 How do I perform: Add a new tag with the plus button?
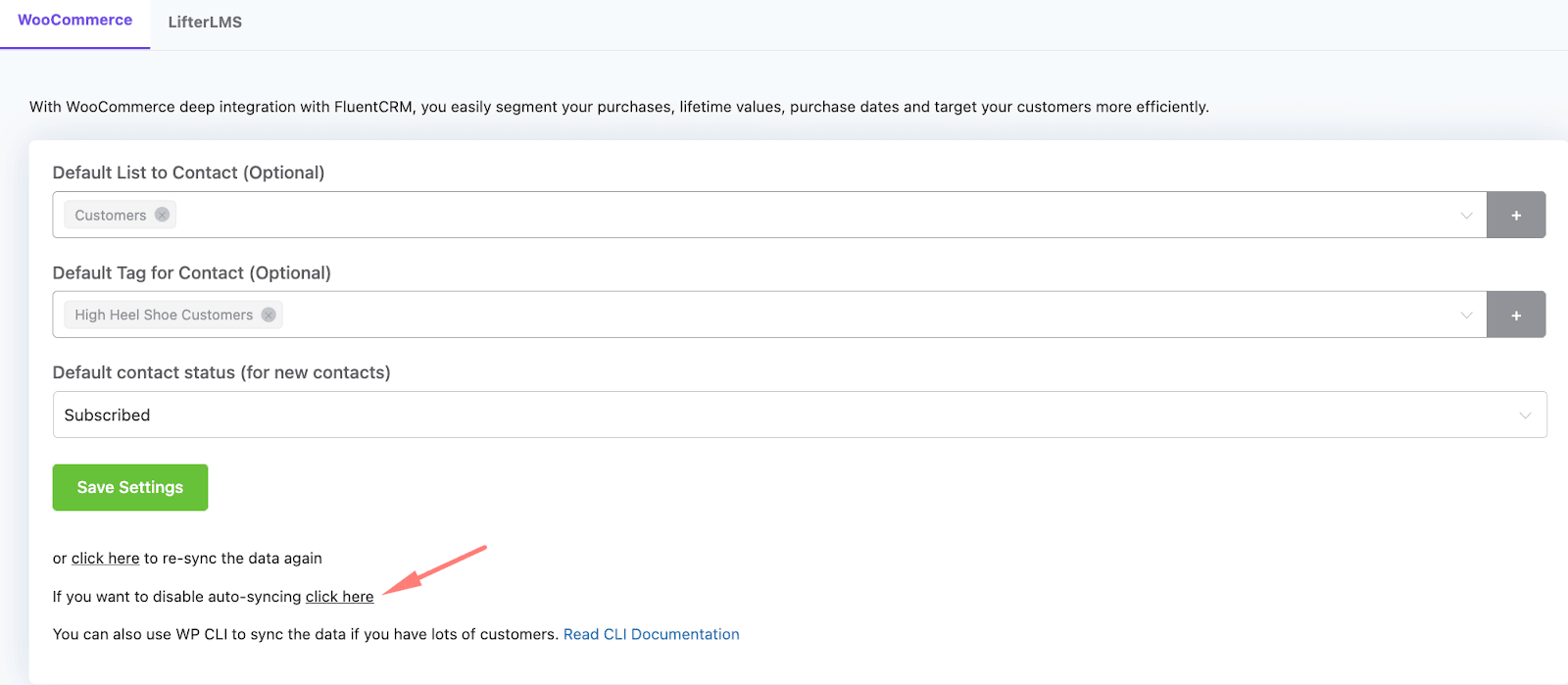click(1516, 315)
